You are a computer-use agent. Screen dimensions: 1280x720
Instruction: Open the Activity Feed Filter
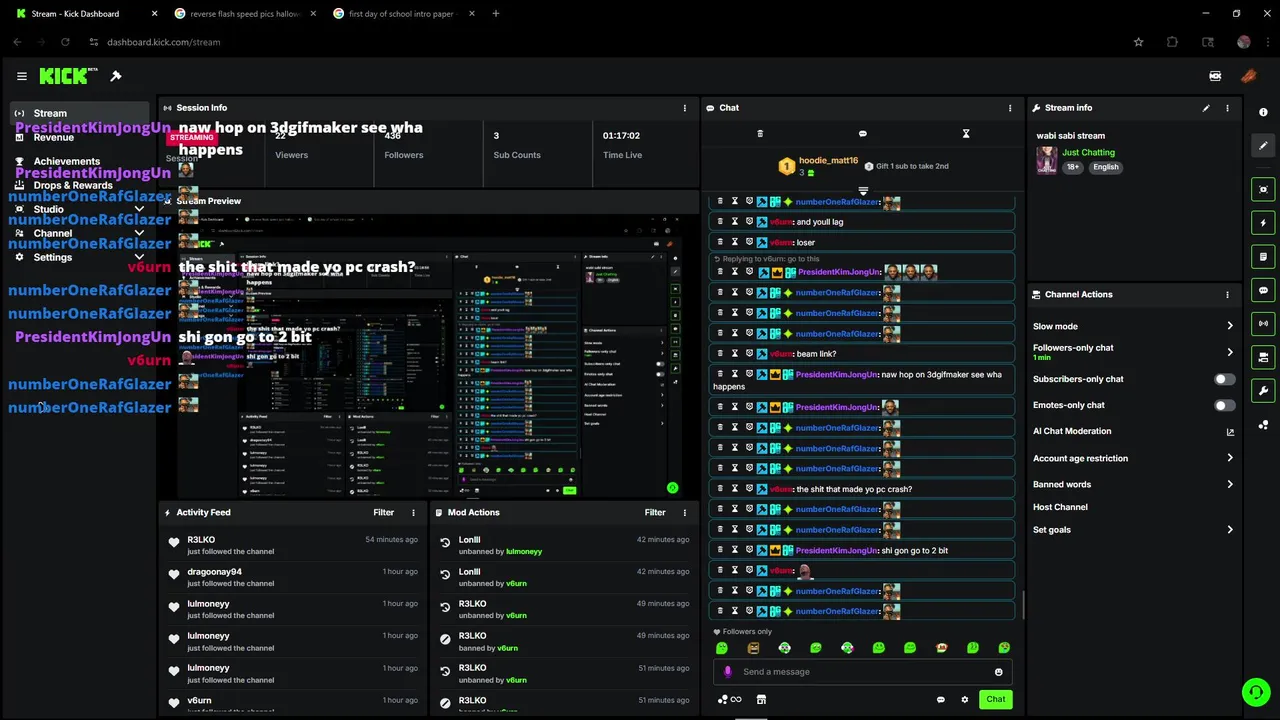click(384, 512)
